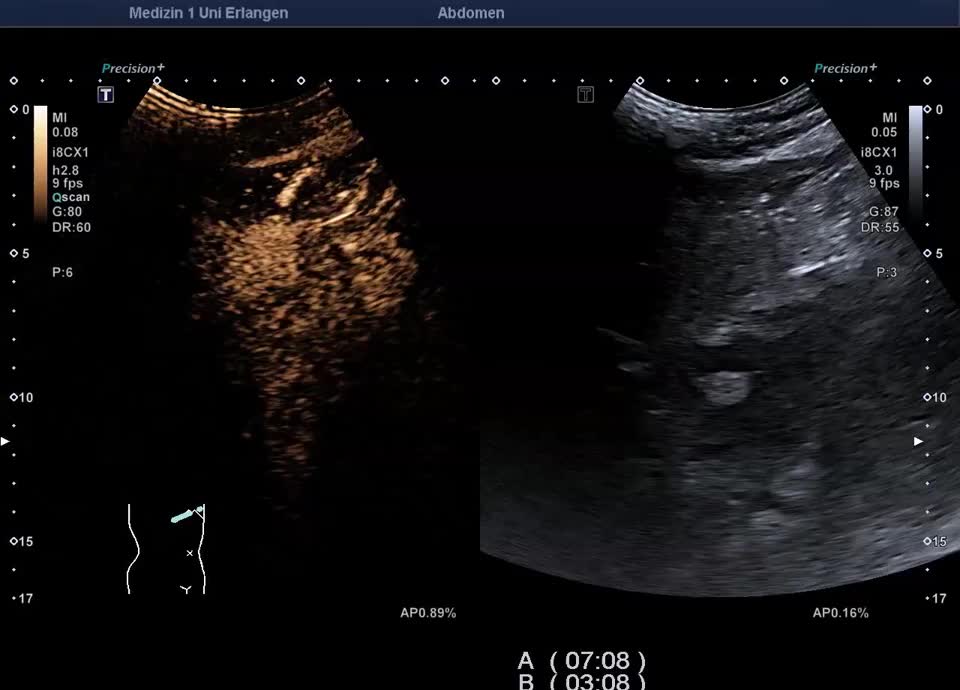960x690 pixels.
Task: Click the left focus position arrow marker
Action: (6, 441)
